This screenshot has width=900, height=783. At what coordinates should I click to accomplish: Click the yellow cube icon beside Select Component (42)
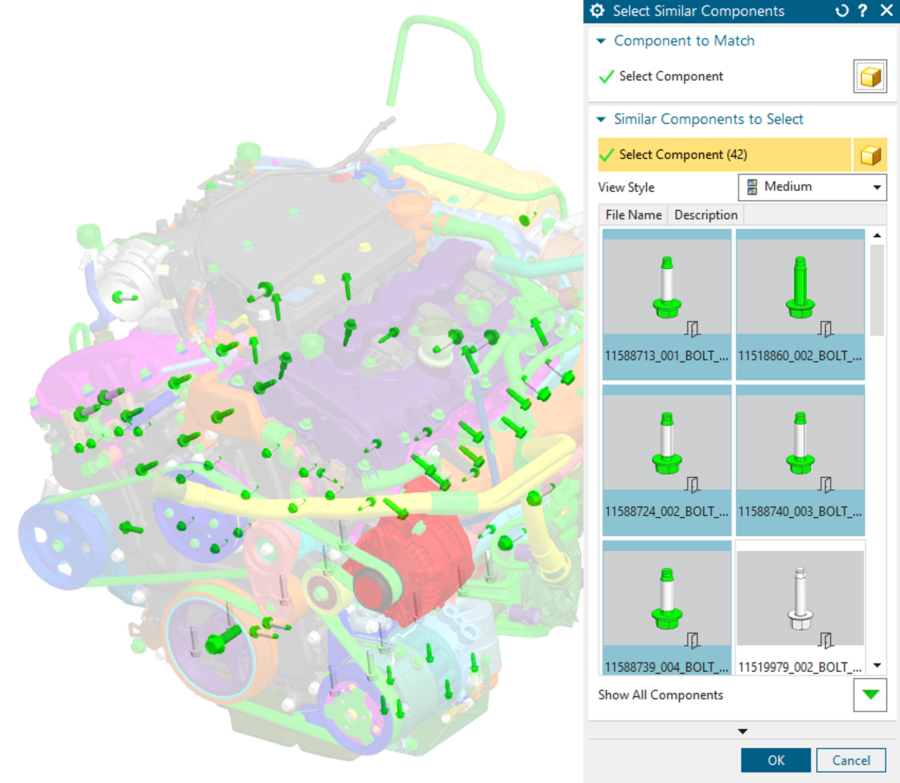point(869,154)
